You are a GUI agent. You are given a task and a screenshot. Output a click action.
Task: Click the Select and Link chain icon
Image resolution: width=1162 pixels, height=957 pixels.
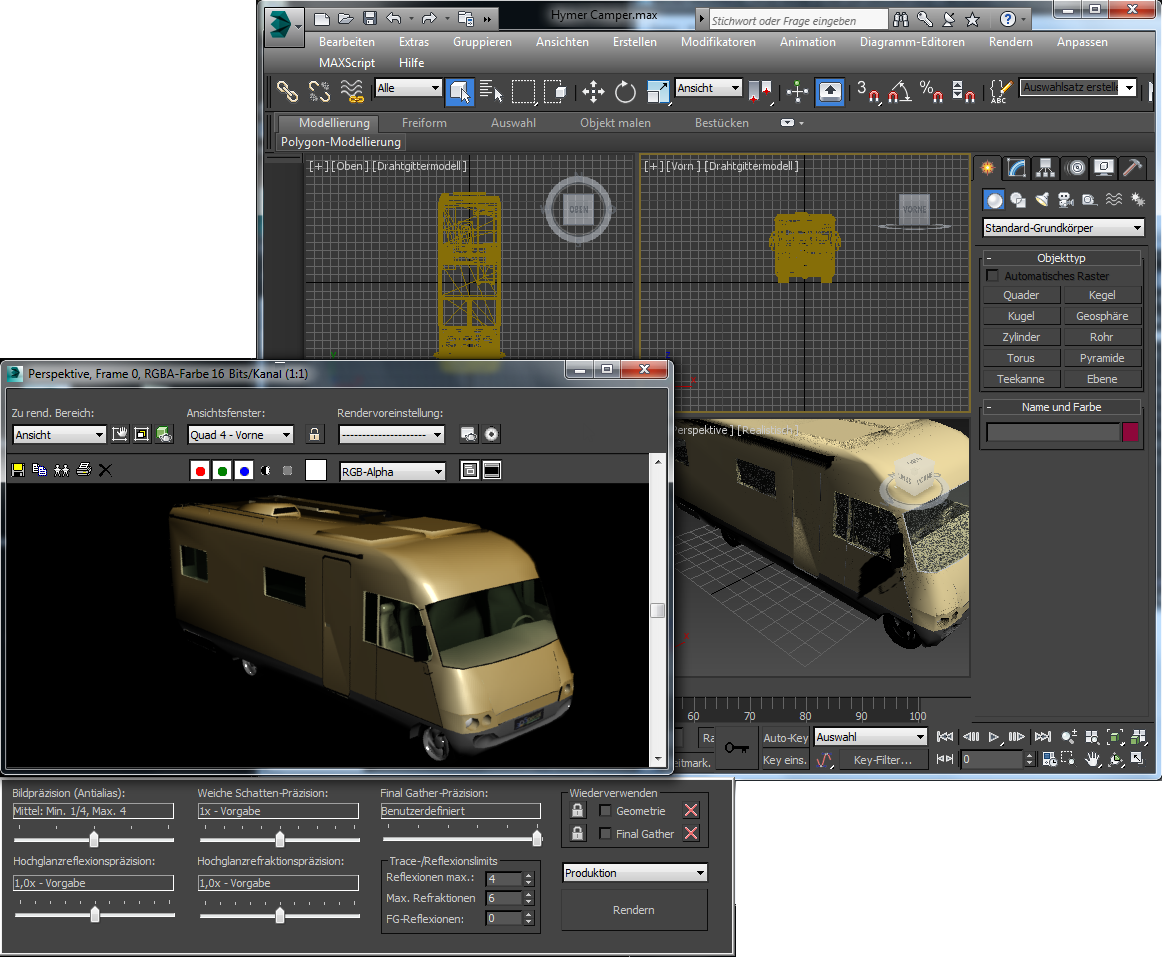tap(288, 92)
